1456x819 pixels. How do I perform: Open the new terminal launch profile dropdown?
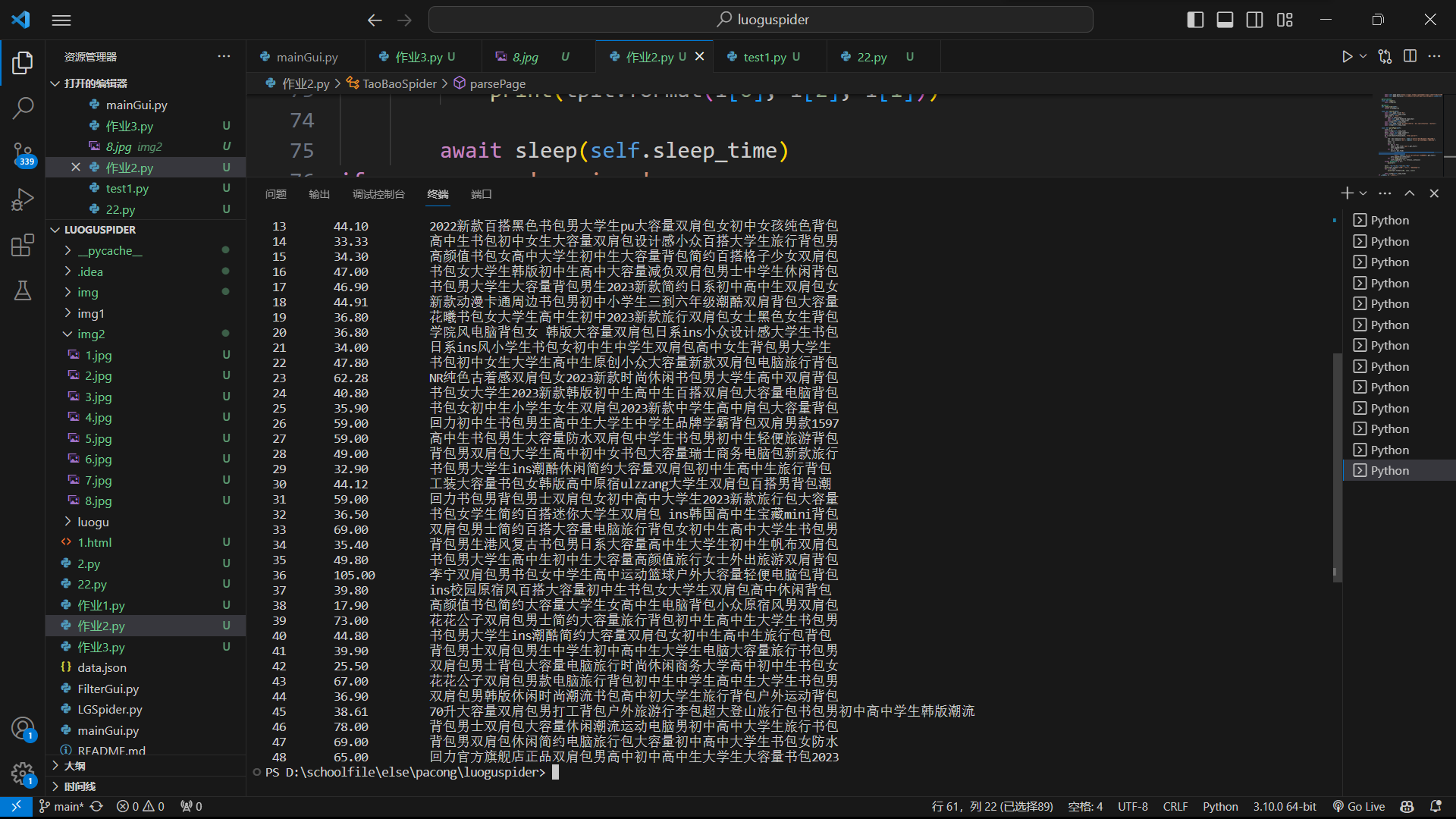[x=1363, y=193]
